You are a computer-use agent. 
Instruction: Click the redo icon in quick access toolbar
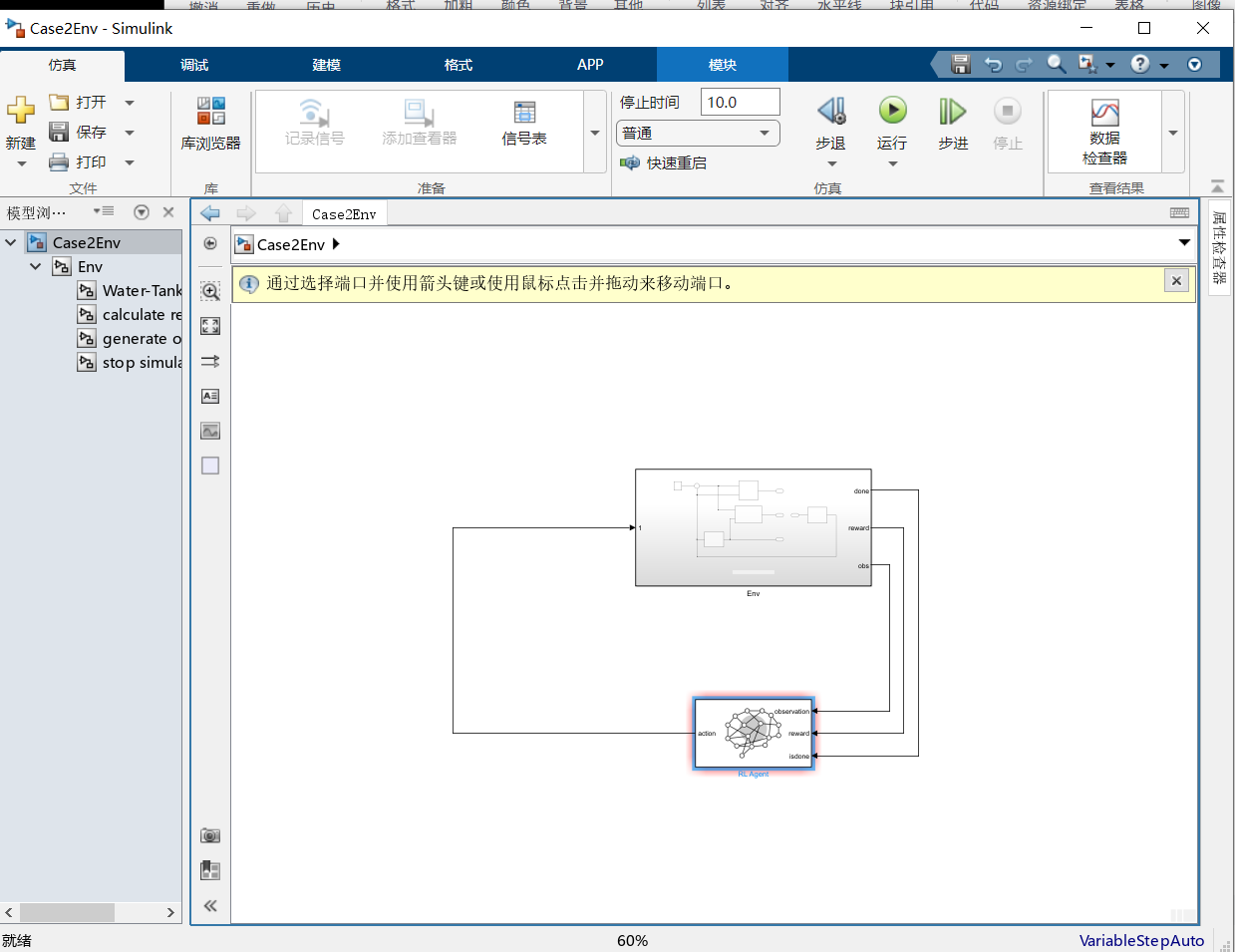[1024, 65]
